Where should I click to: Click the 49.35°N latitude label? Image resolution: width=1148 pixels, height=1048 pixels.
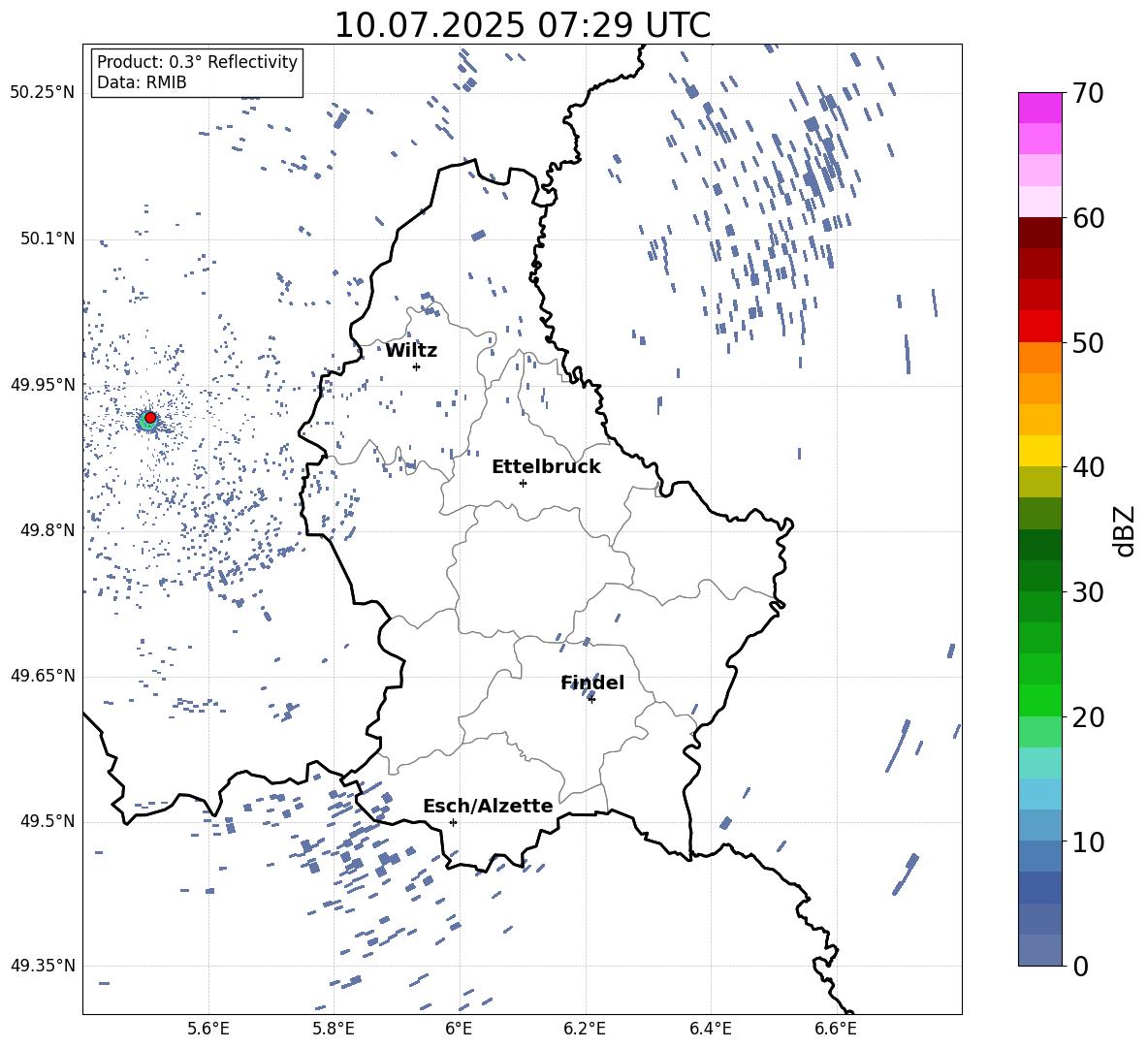(x=43, y=966)
